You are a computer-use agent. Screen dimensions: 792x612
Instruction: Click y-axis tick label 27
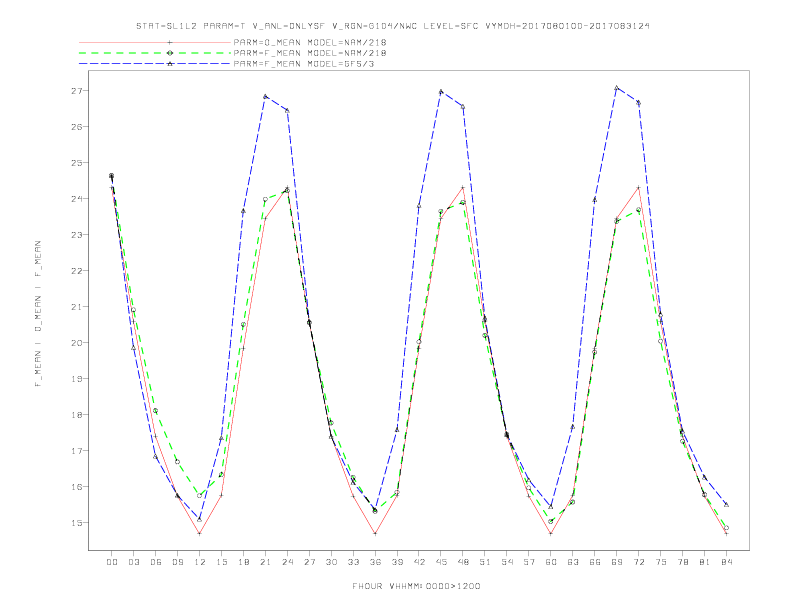tap(77, 91)
